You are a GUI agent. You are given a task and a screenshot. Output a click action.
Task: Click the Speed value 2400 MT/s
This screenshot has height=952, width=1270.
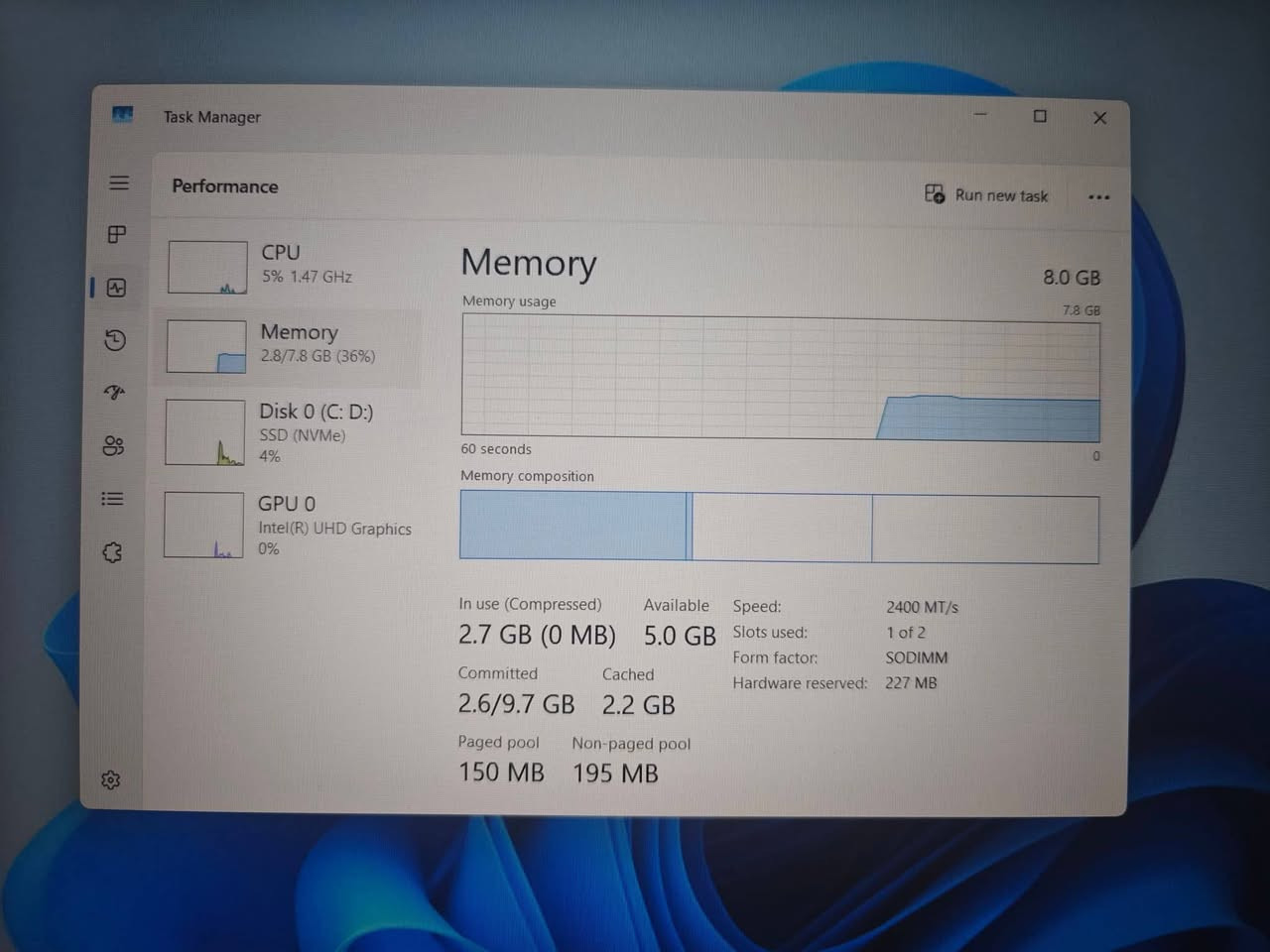point(923,607)
